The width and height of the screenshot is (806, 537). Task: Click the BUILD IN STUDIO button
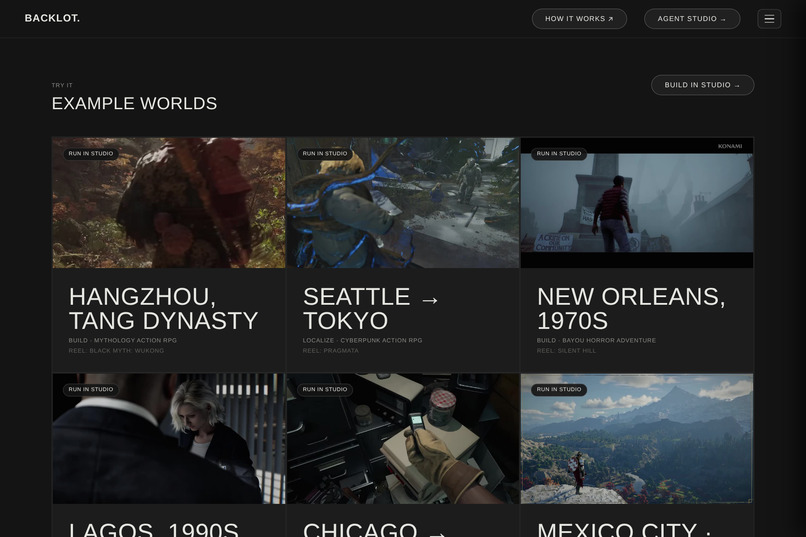[x=702, y=85]
